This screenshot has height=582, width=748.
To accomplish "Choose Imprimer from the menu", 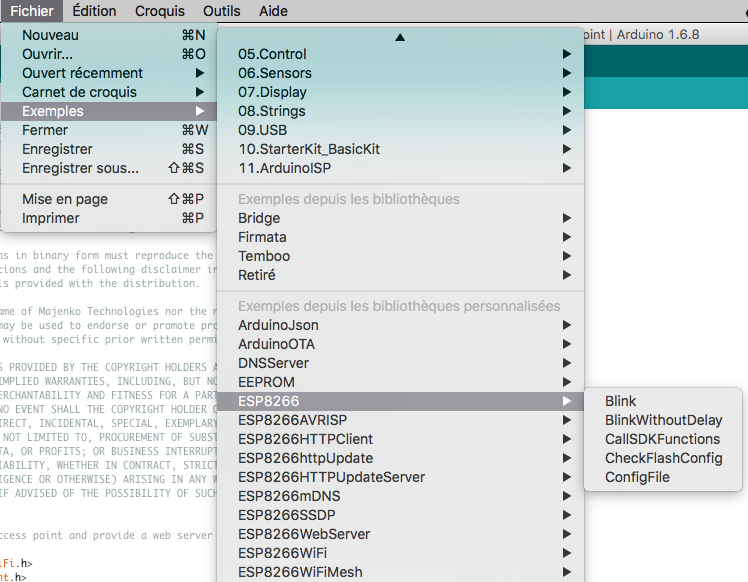I will tap(109, 218).
